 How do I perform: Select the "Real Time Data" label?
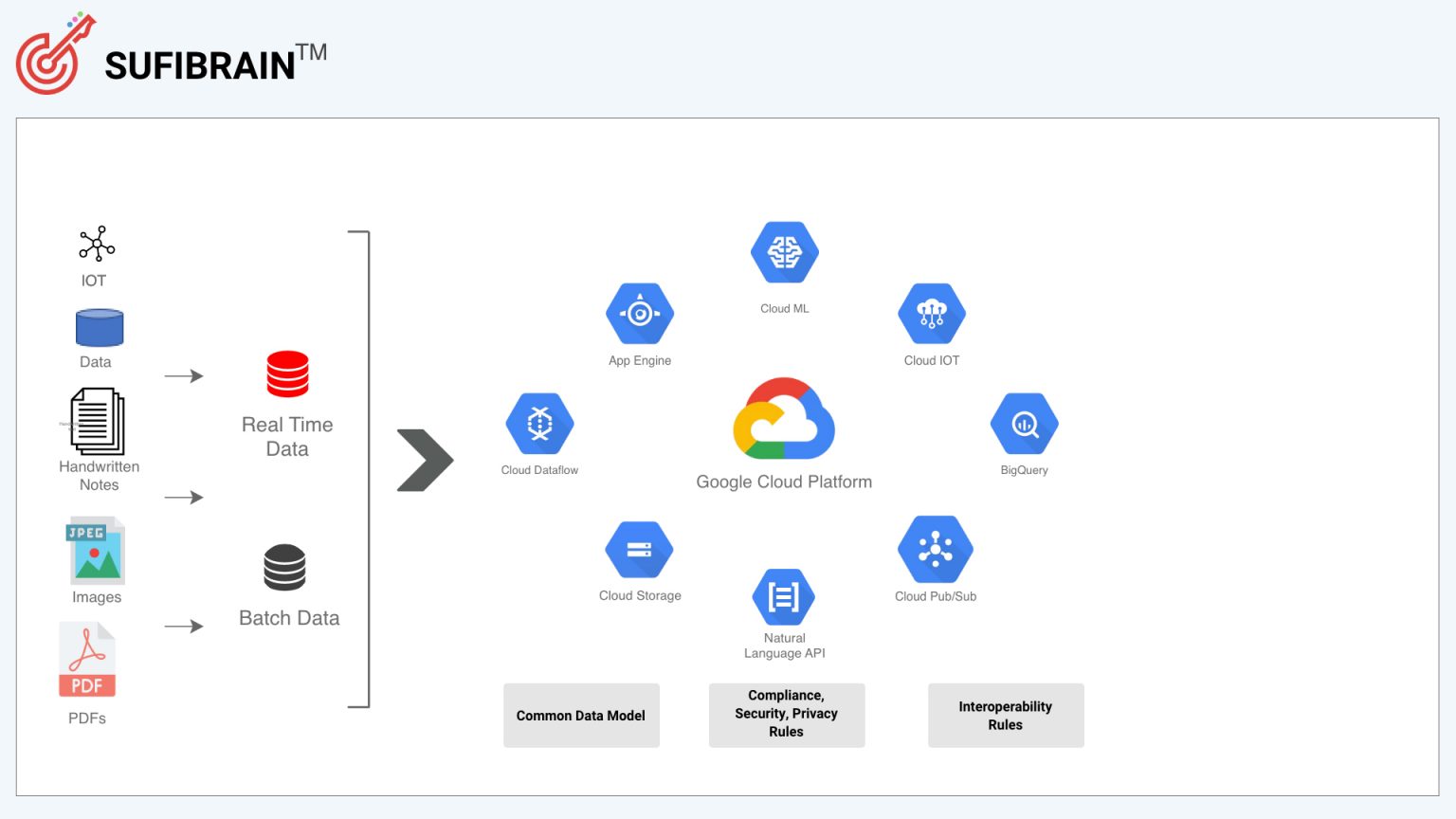coord(287,437)
